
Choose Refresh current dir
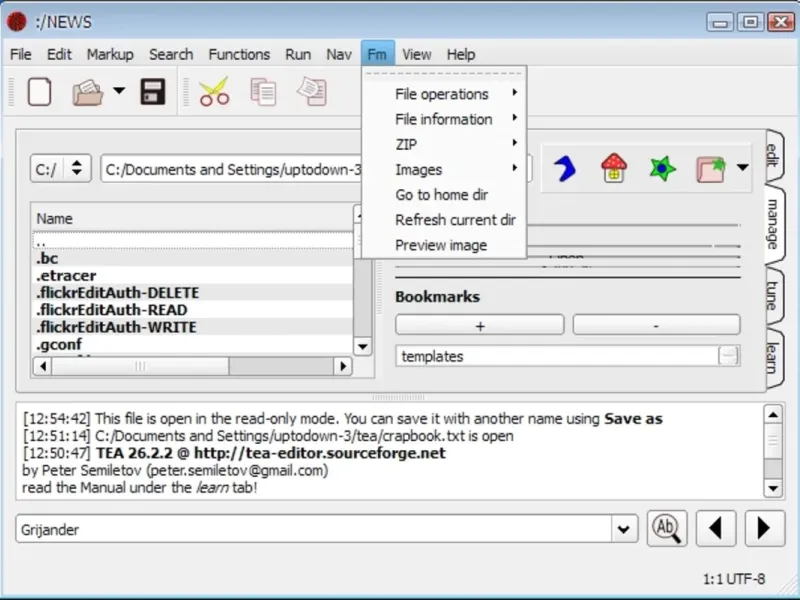click(x=444, y=220)
